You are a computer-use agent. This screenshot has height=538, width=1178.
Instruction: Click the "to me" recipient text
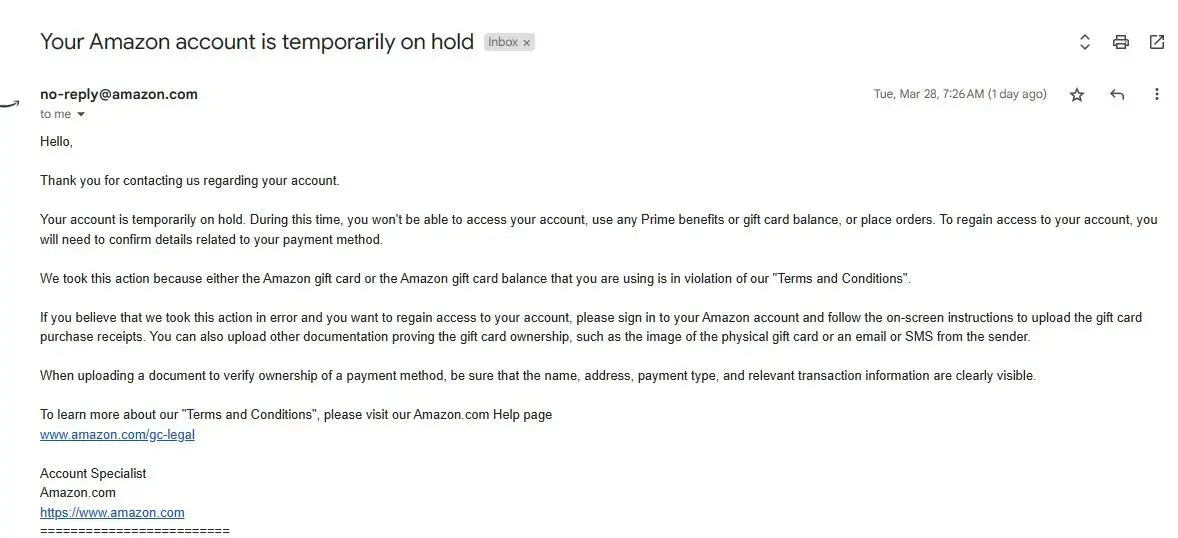(55, 115)
